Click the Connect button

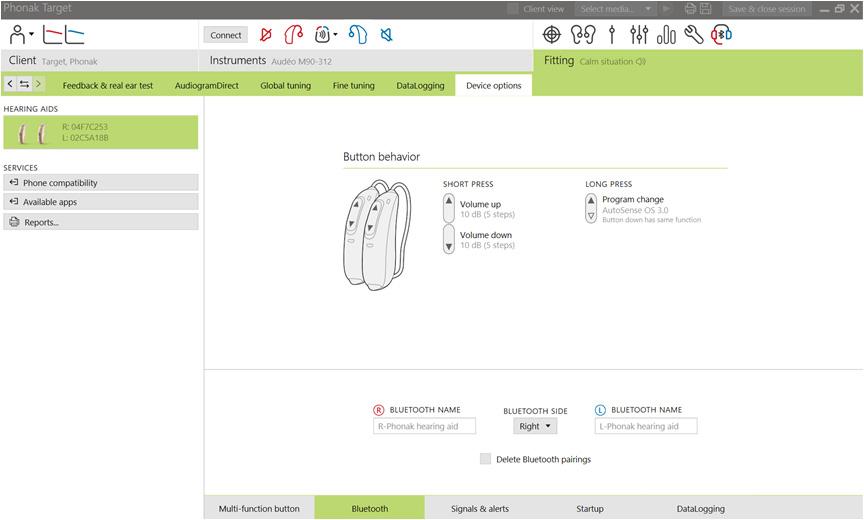pos(226,35)
